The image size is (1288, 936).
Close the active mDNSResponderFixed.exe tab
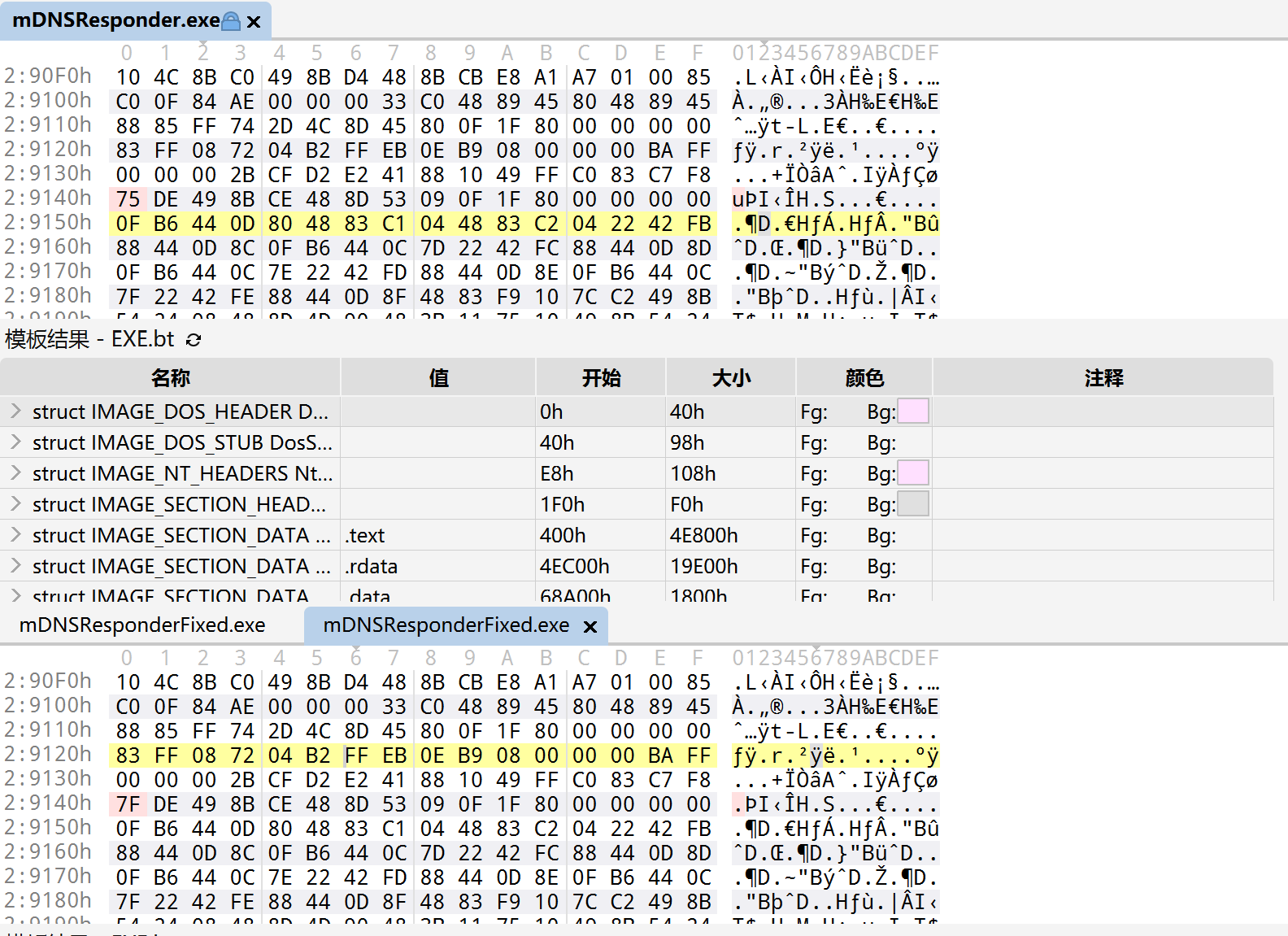click(590, 626)
